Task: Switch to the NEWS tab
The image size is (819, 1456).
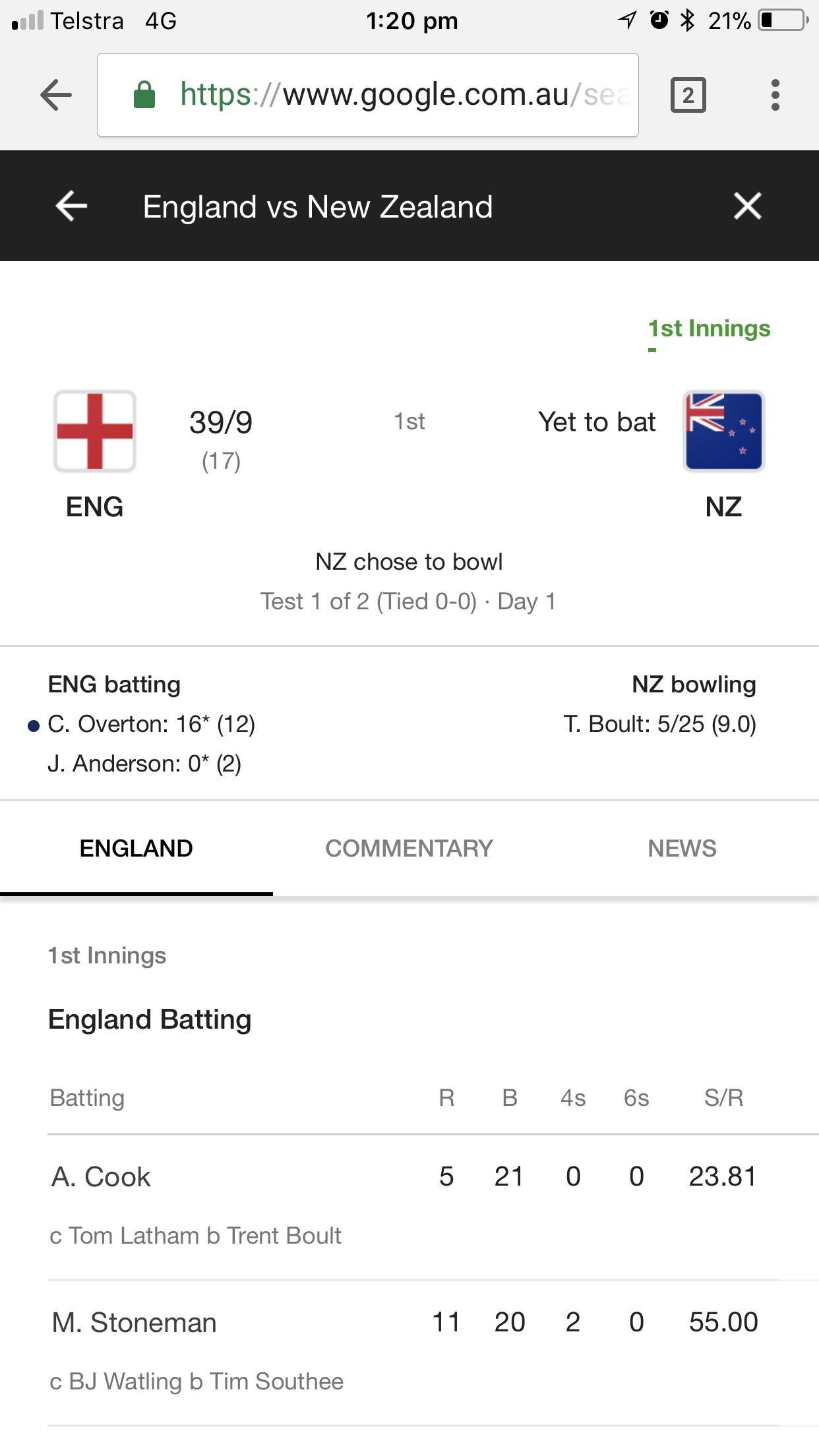Action: 683,849
